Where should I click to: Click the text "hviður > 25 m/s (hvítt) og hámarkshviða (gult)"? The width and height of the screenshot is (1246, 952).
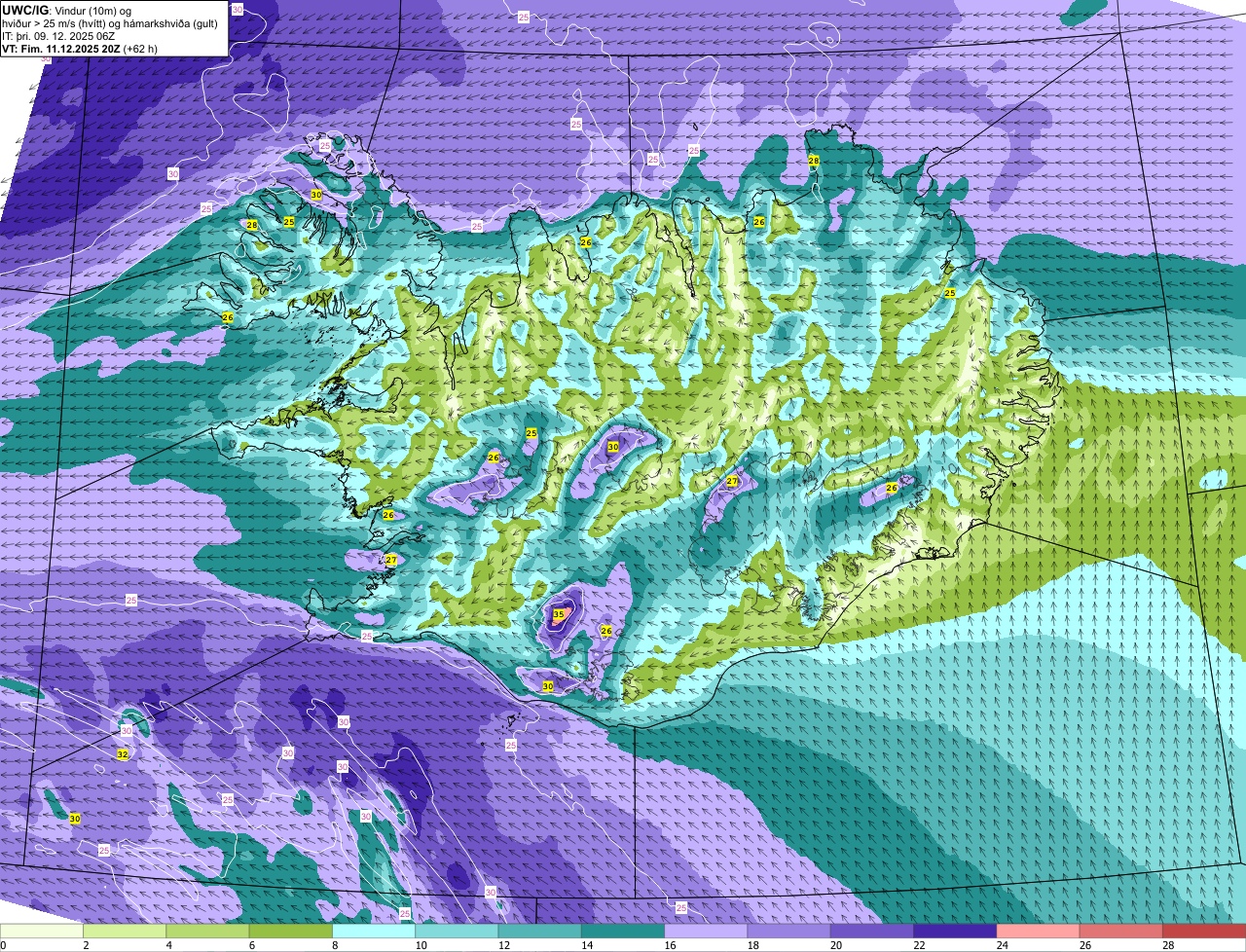(110, 23)
